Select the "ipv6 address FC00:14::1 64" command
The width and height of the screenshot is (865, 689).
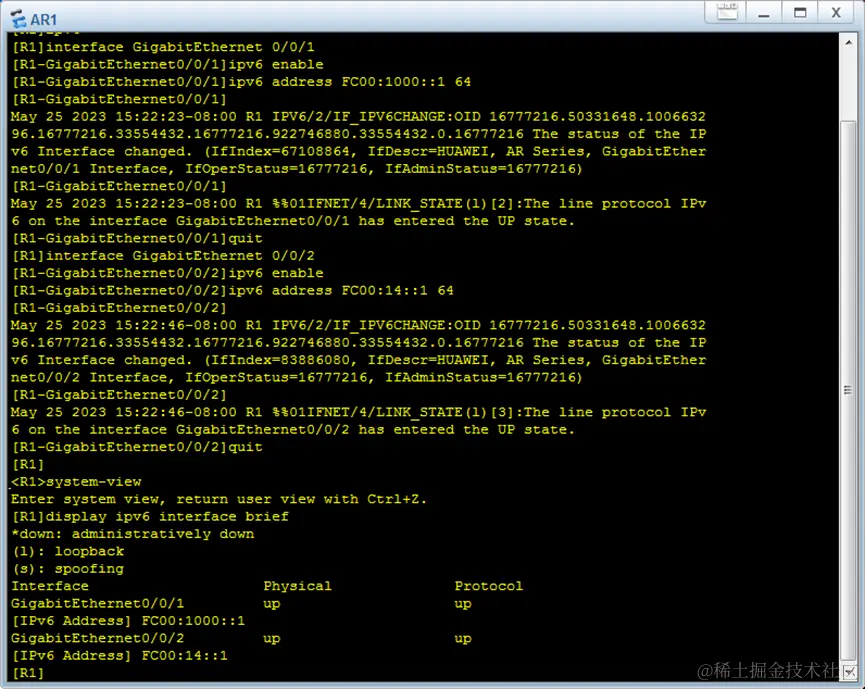click(x=341, y=290)
